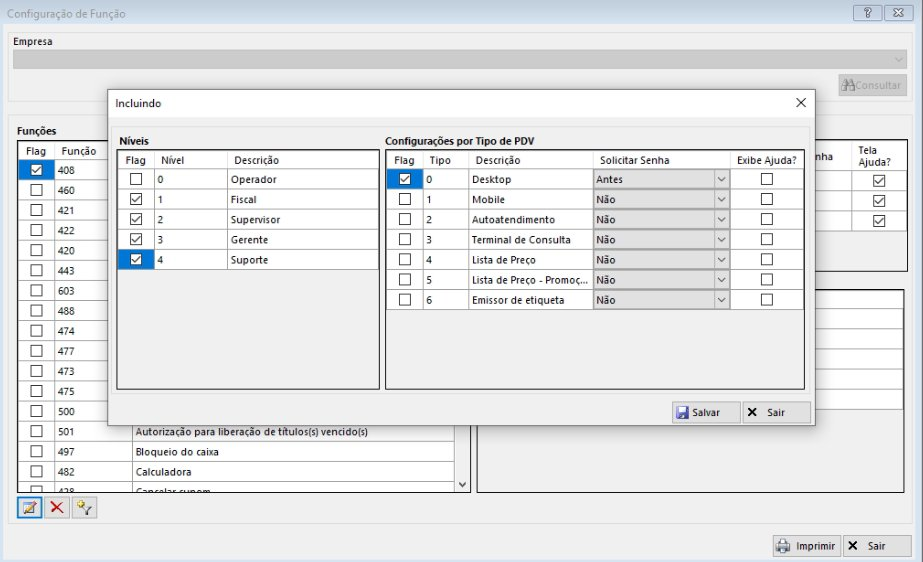
Task: Click the red X delete icon
Action: coord(57,508)
